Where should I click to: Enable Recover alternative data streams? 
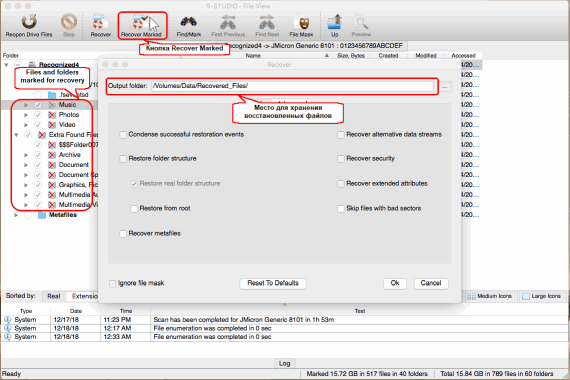[x=341, y=135]
